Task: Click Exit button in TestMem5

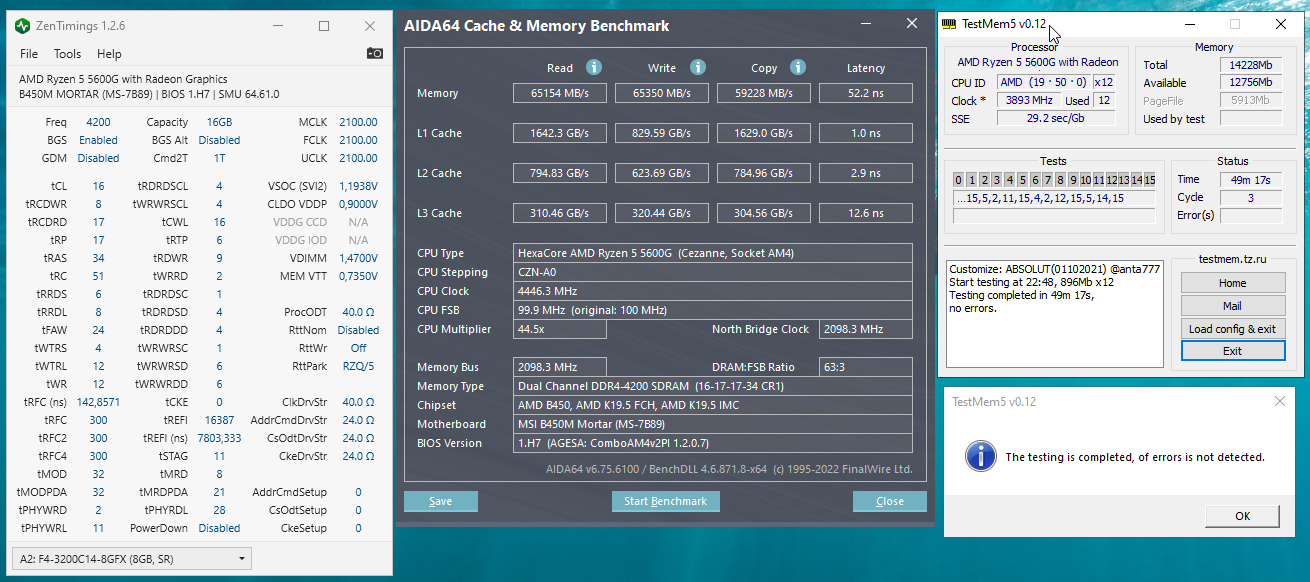Action: pyautogui.click(x=1232, y=351)
